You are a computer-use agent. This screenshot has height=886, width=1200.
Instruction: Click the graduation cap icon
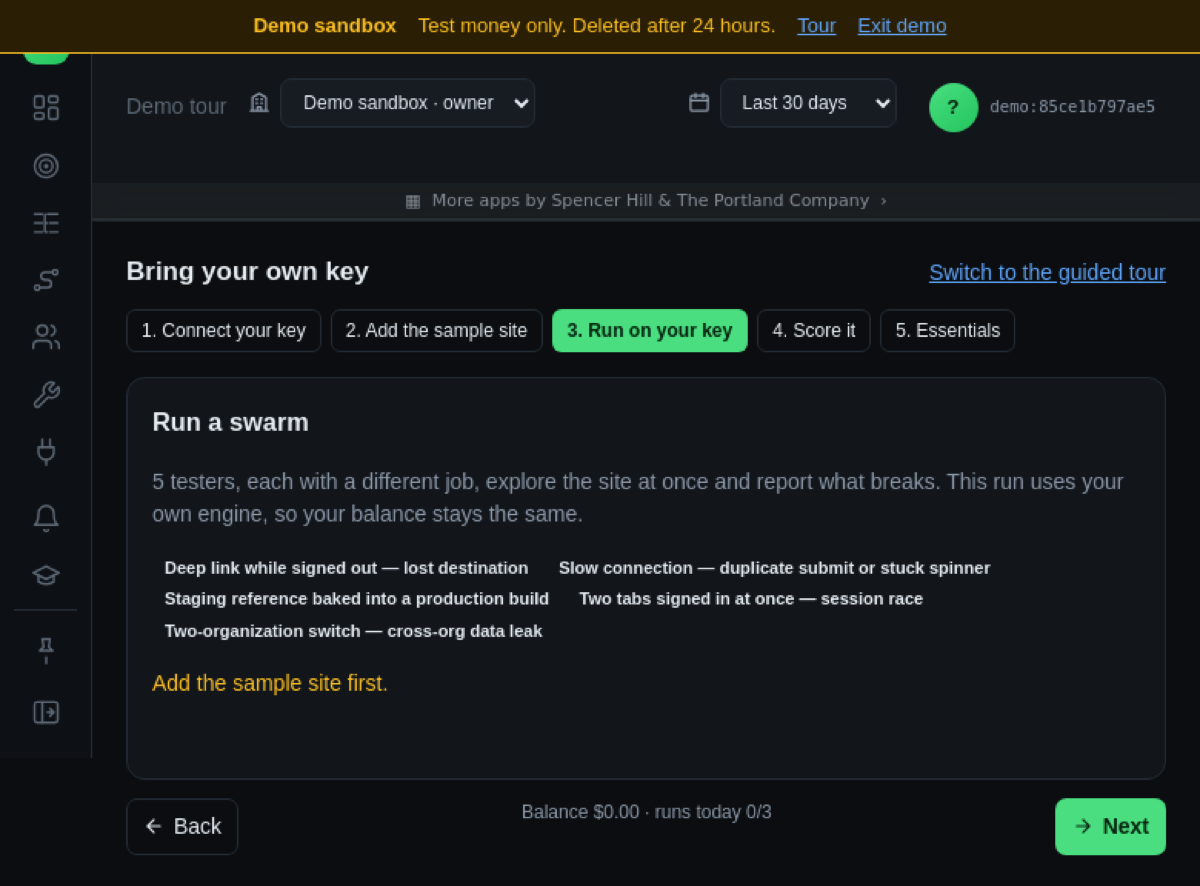coord(46,575)
